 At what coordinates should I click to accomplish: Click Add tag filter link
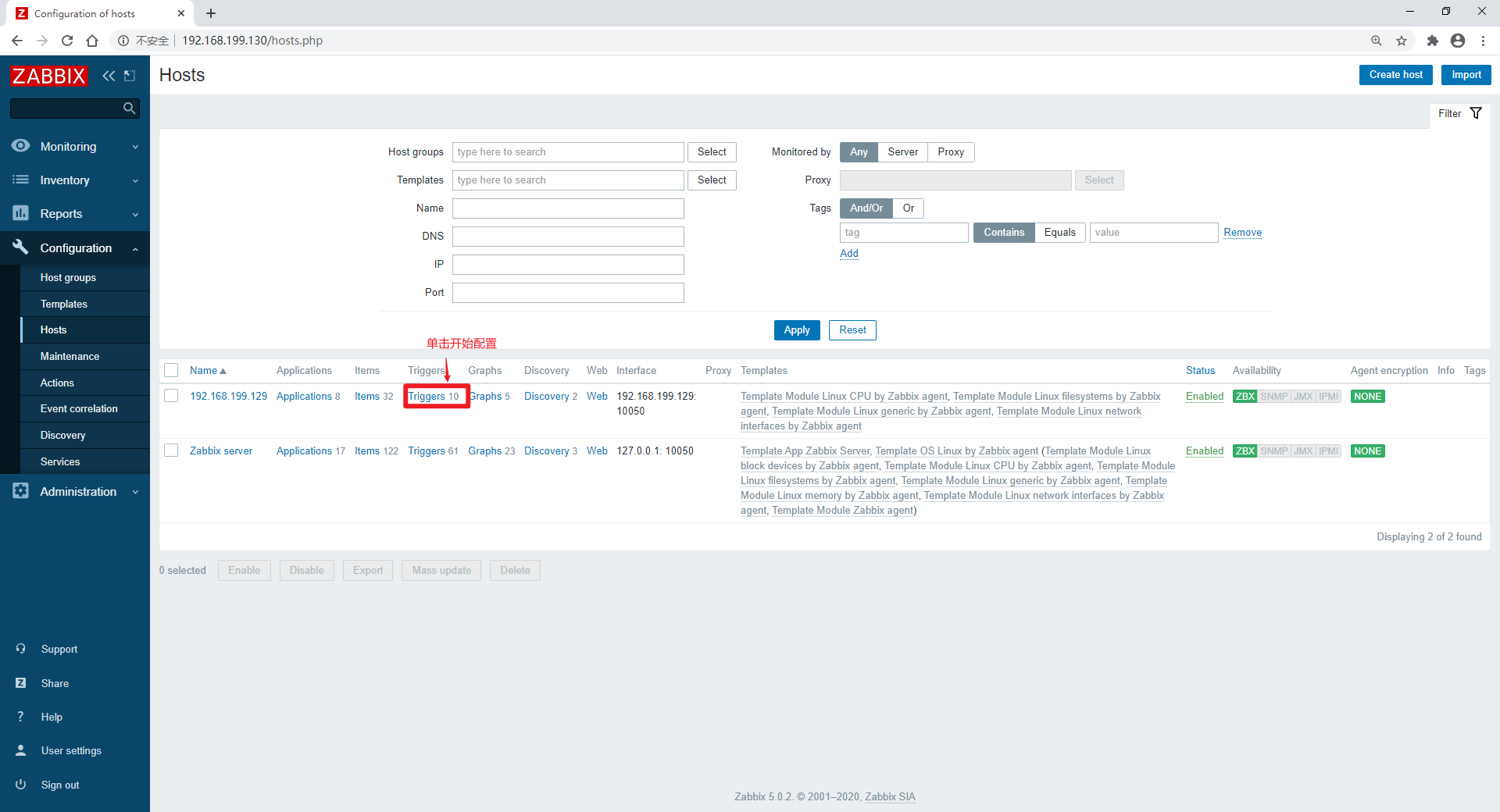(849, 254)
